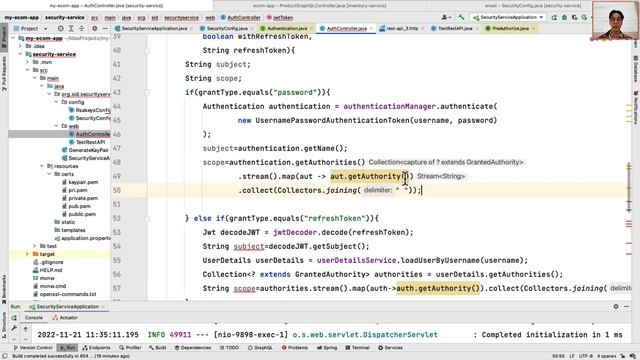
Task: Click Collapse All in Project panel header
Action: pyautogui.click(x=81, y=29)
